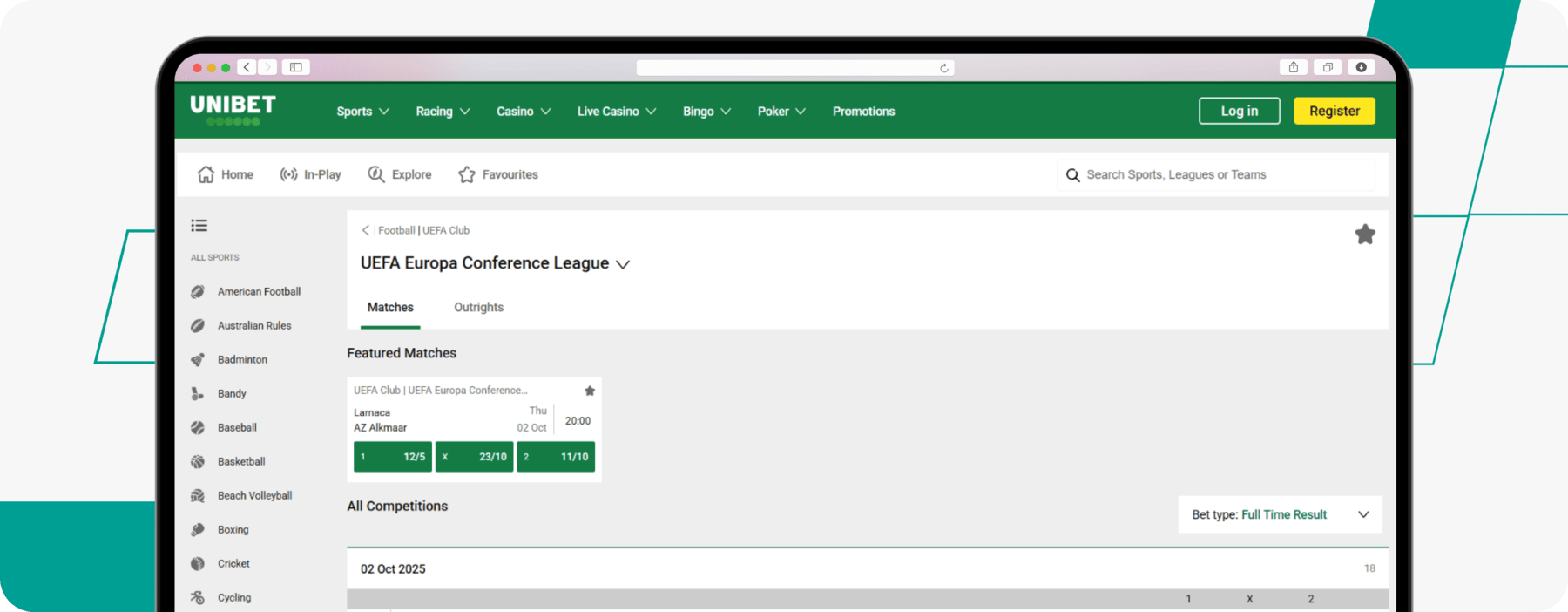This screenshot has width=1568, height=612.
Task: Switch to the Outrights tab
Action: click(478, 308)
